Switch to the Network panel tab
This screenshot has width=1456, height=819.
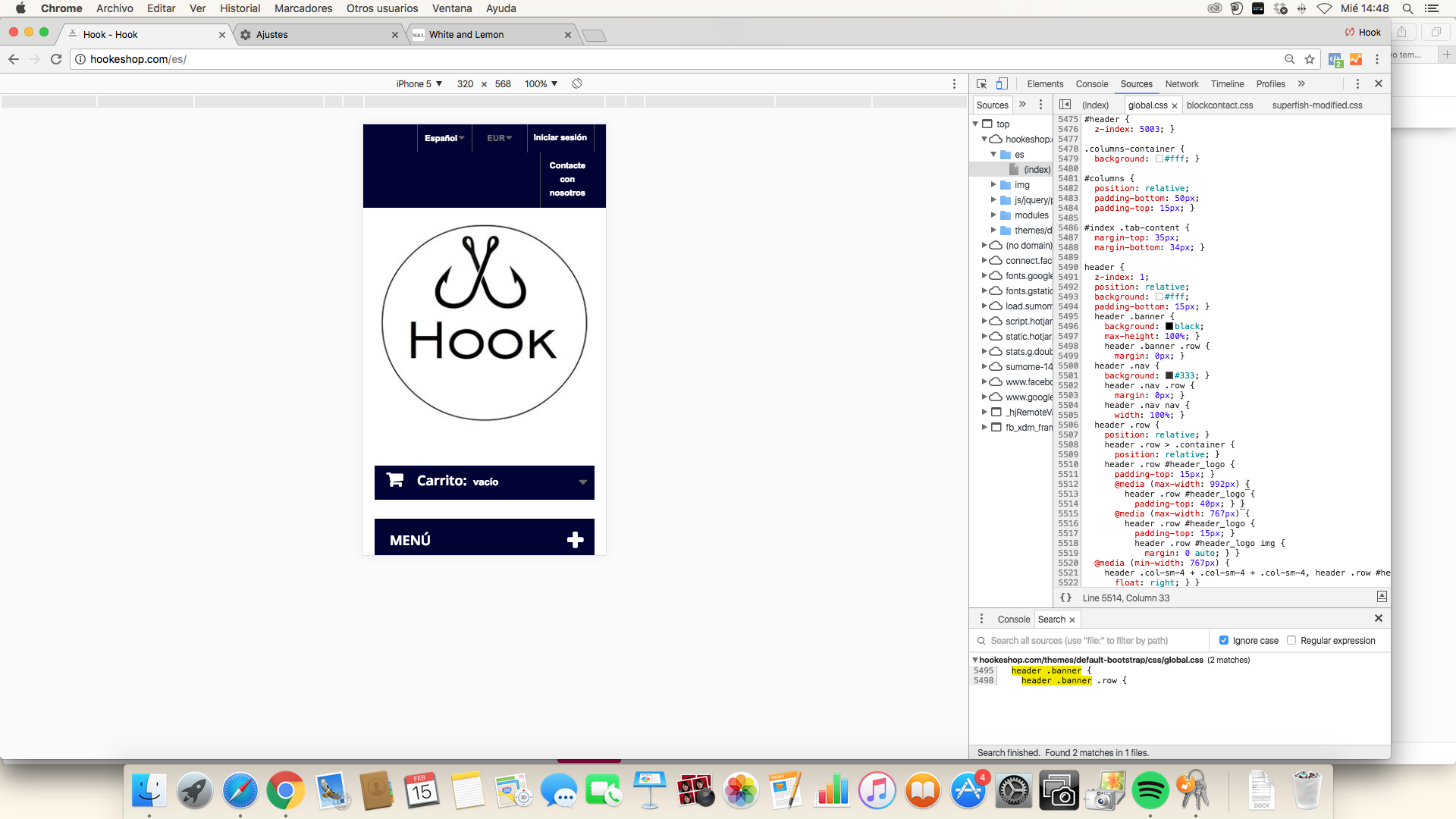click(x=1181, y=84)
